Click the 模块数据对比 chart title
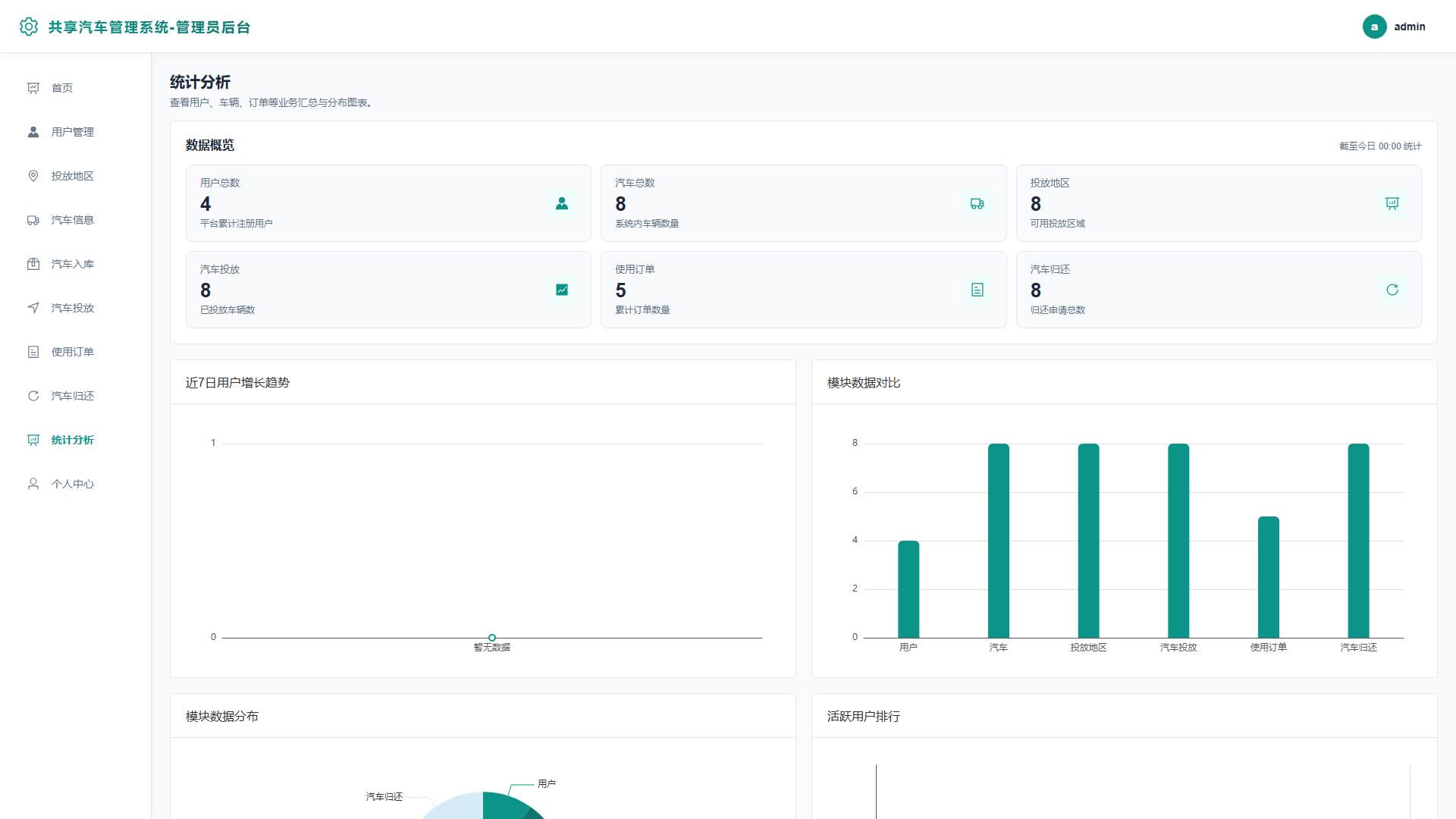Screen dimensions: 1456x819 pyautogui.click(x=864, y=383)
